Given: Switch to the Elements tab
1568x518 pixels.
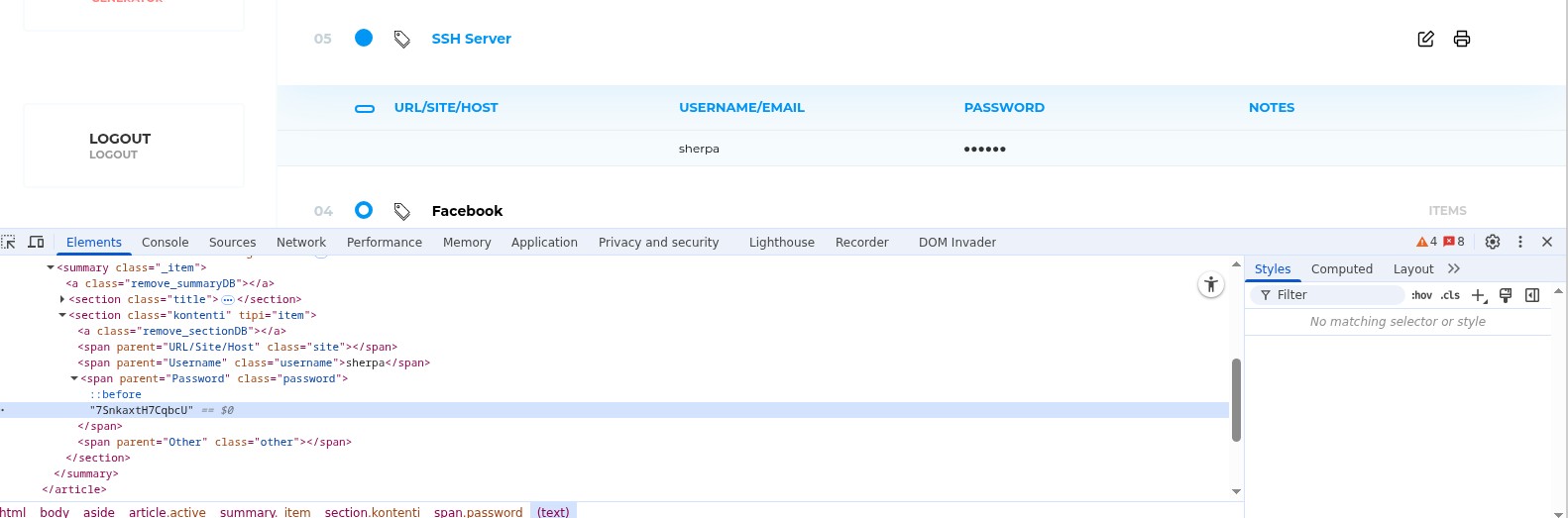Looking at the screenshot, I should coord(94,242).
